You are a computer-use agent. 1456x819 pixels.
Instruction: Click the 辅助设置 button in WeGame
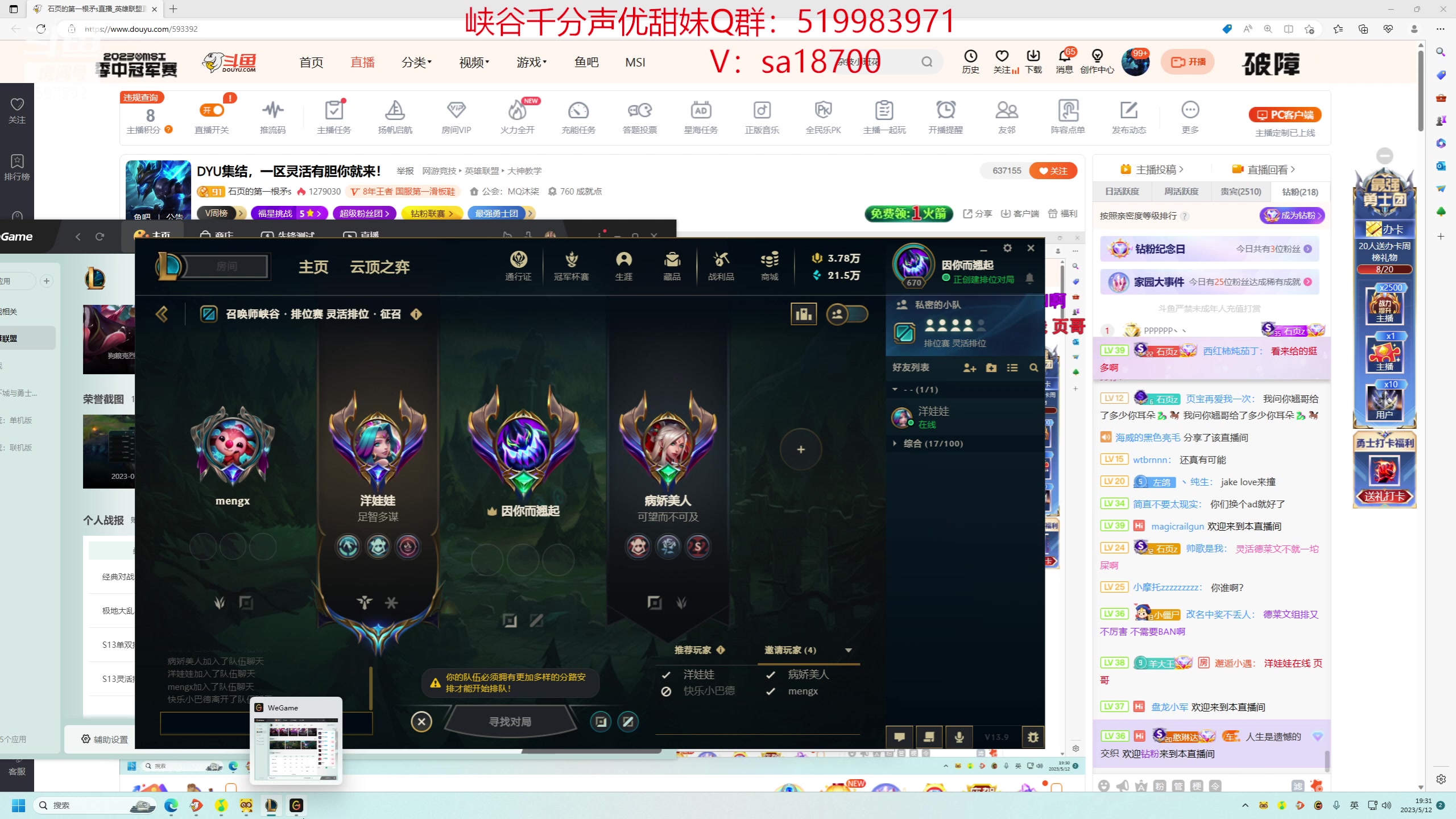105,739
